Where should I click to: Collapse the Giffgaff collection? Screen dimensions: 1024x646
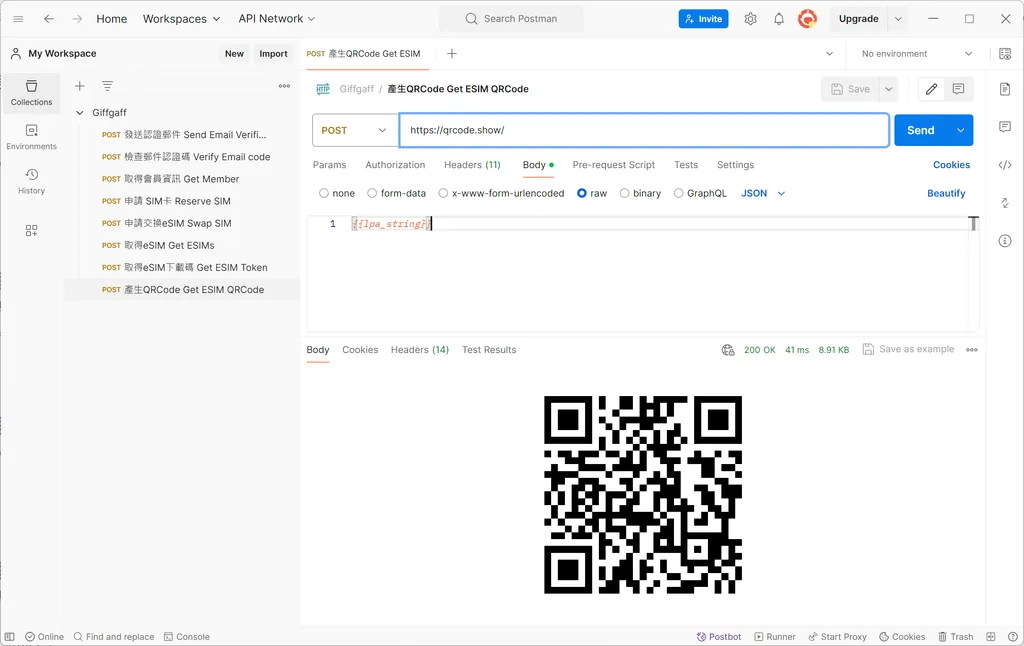tap(80, 113)
